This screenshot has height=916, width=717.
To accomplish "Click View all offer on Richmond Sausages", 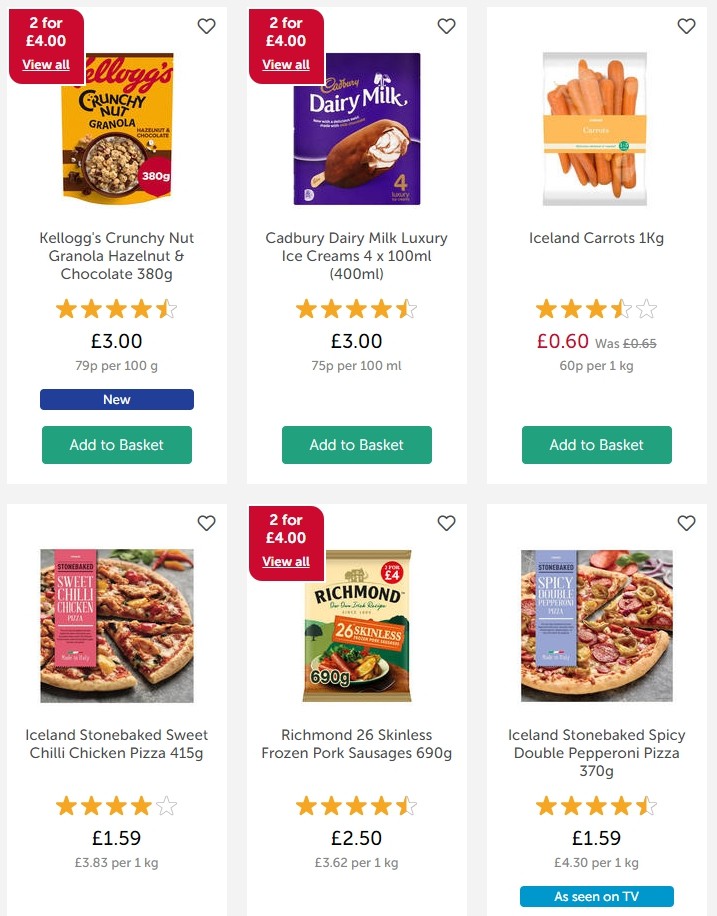I will (286, 562).
